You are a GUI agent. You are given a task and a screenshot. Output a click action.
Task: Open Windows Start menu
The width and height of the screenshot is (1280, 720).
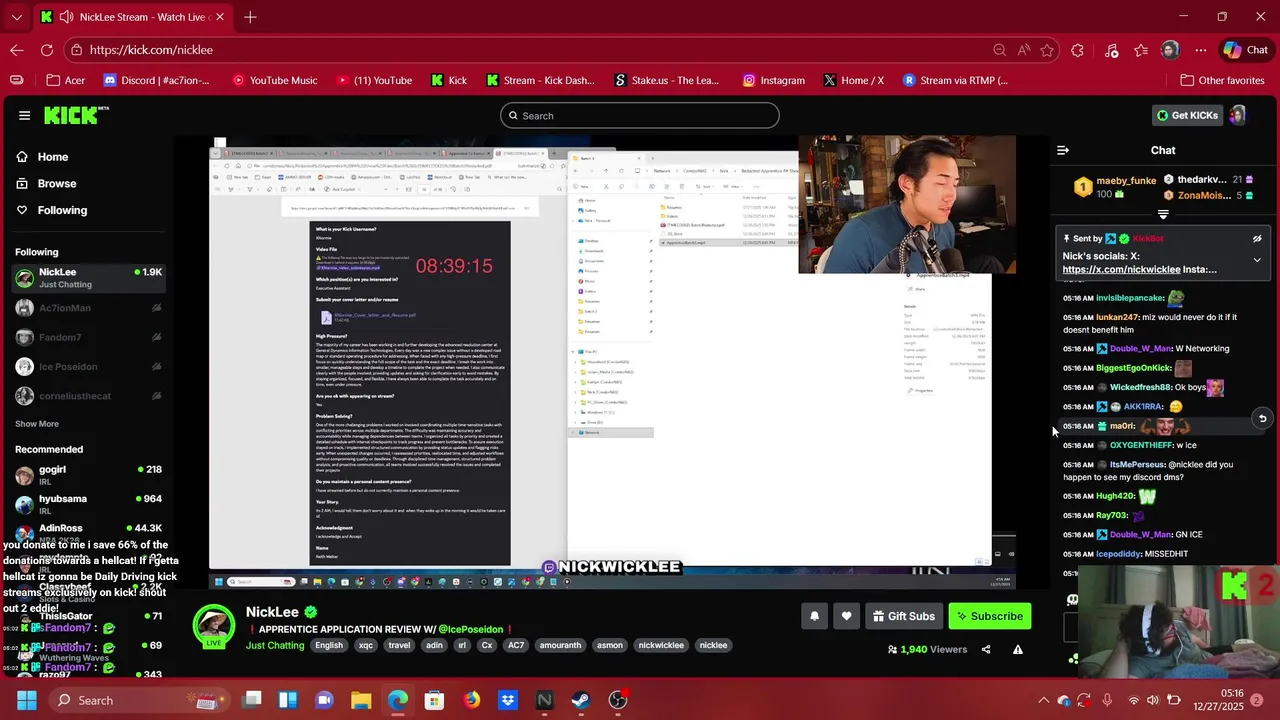click(26, 700)
